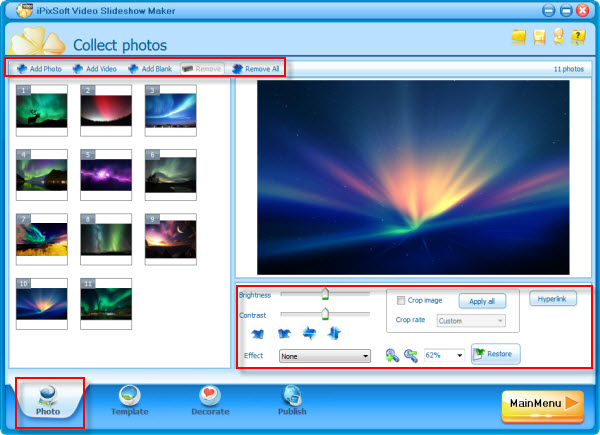Rotate image right with second rotate icon
The height and width of the screenshot is (435, 600).
(x=284, y=334)
